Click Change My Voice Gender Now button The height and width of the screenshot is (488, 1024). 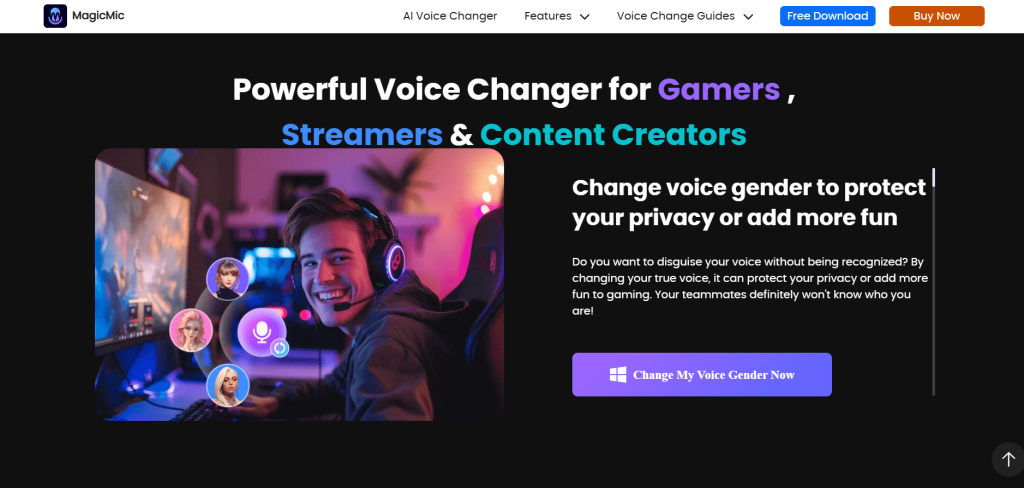point(702,374)
